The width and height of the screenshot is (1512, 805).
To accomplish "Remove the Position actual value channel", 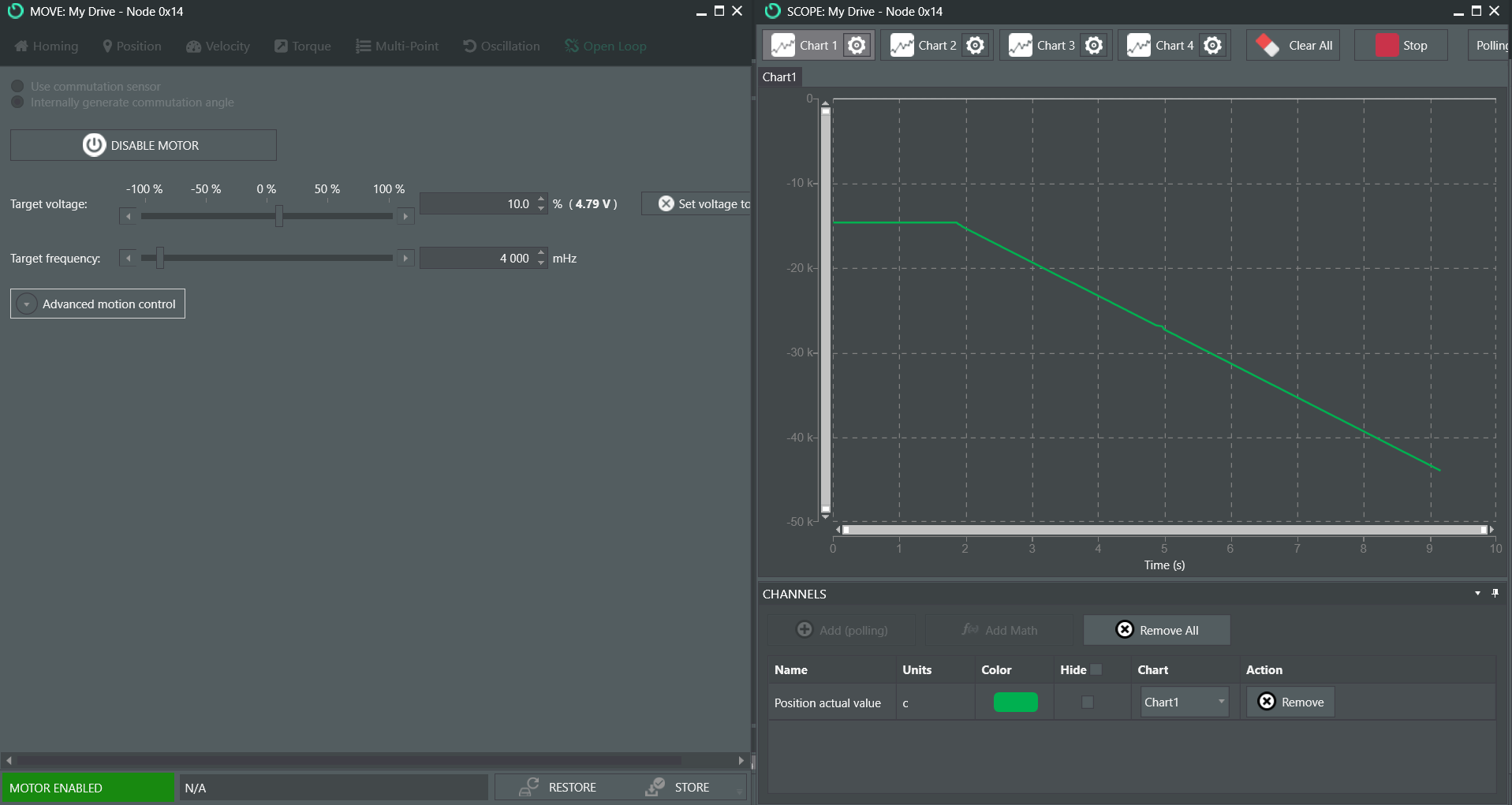I will (1290, 702).
